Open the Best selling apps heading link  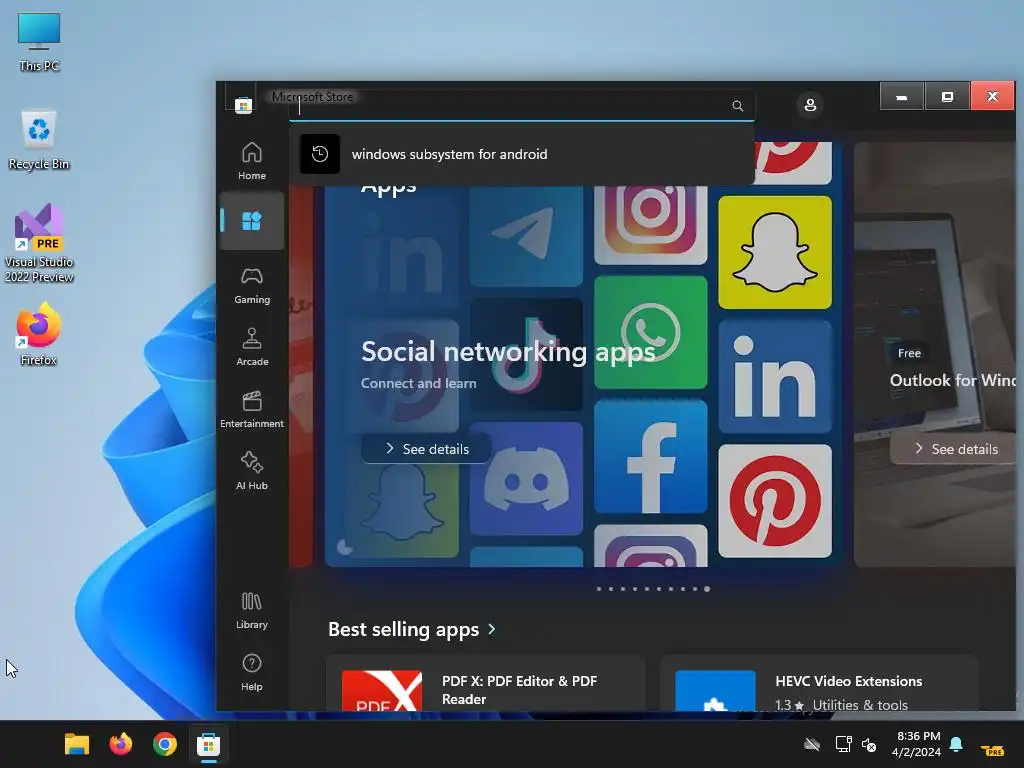coord(404,629)
